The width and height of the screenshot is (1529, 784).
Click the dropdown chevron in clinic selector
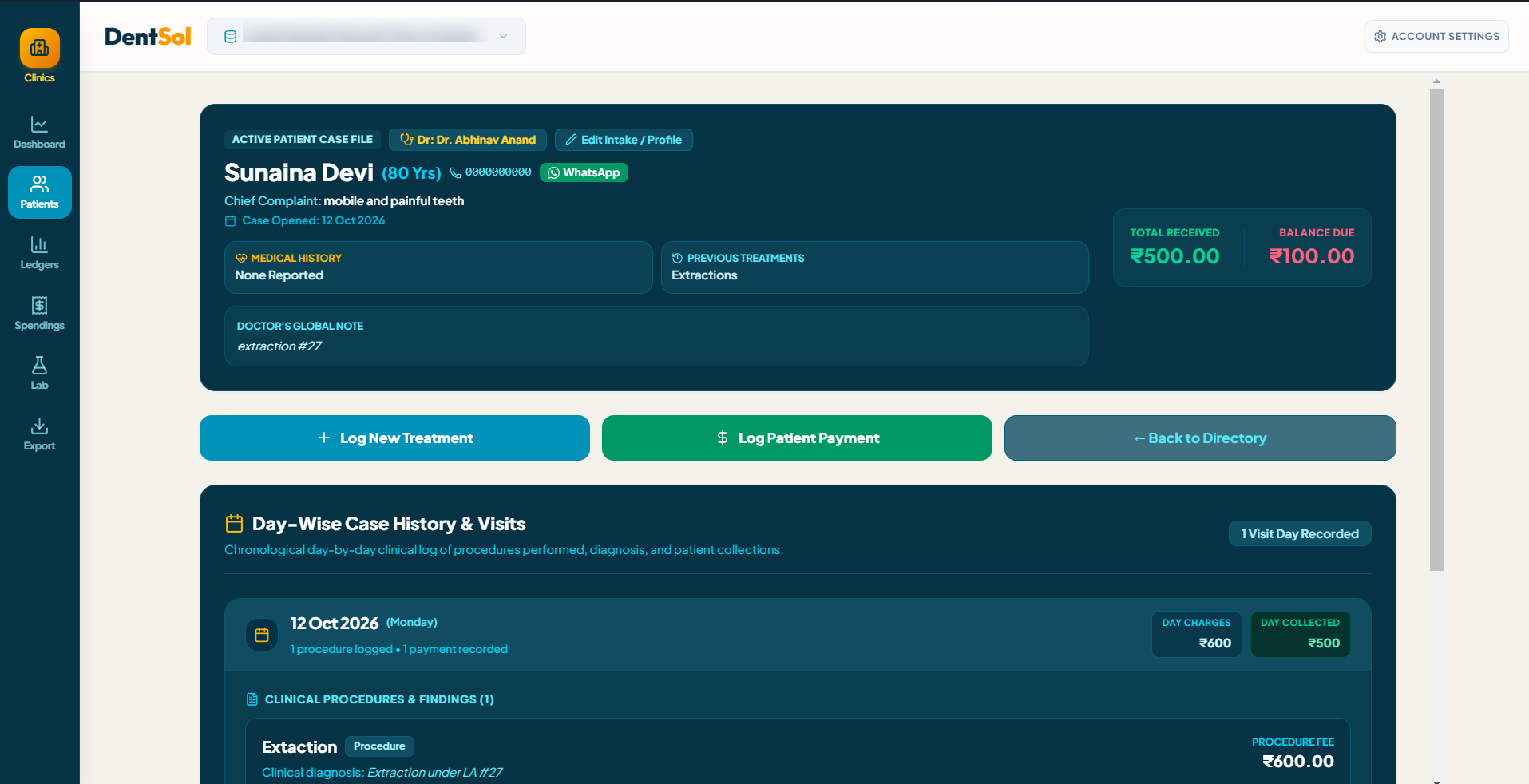click(x=503, y=37)
